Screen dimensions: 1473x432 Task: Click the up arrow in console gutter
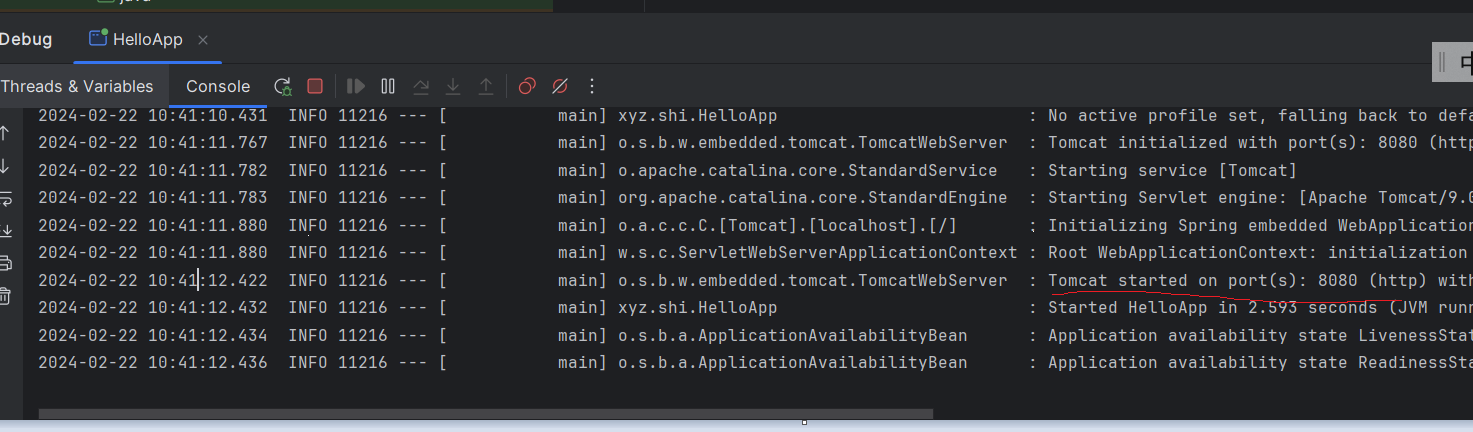click(x=5, y=133)
